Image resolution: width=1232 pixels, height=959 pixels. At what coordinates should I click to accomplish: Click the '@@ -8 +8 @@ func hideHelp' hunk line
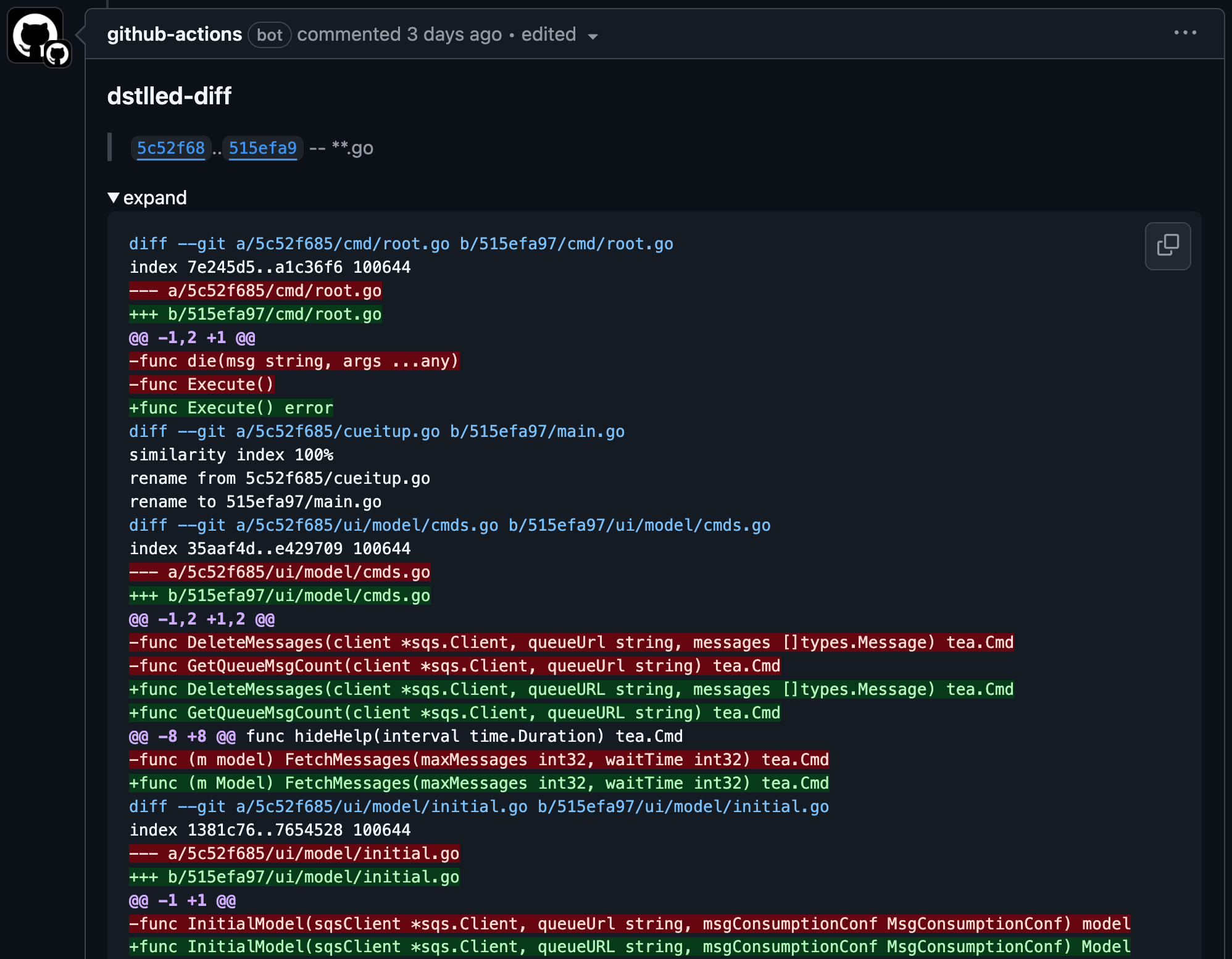click(406, 736)
